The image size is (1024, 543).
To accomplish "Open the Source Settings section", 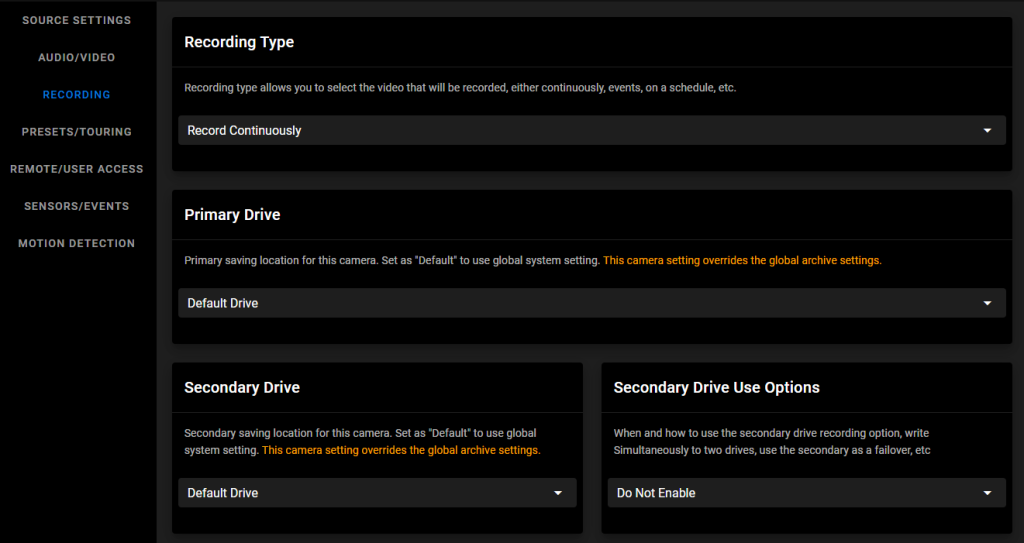I will 76,20.
